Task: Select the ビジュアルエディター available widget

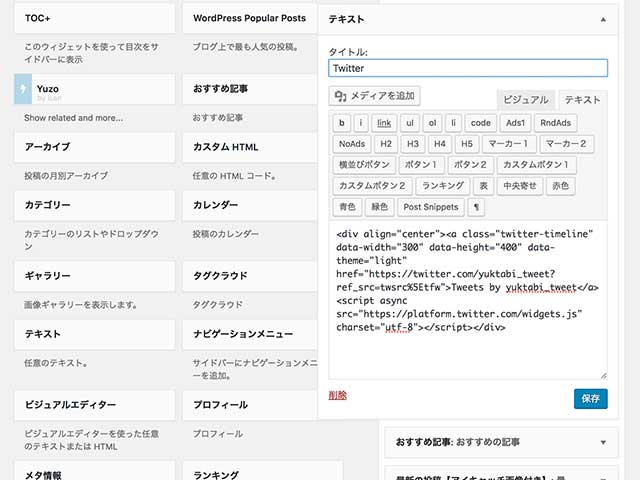Action: (x=95, y=405)
